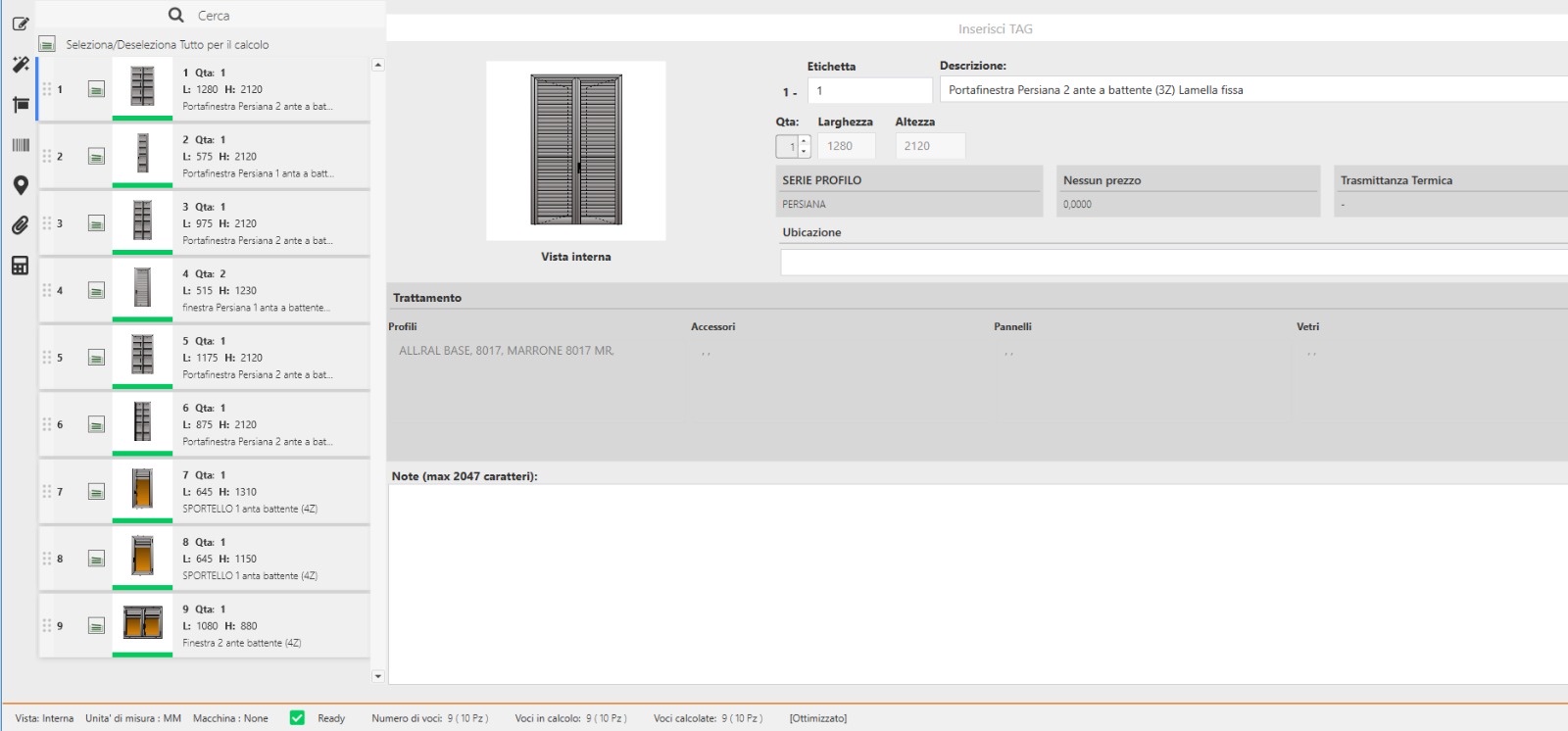Toggle calculation checkbox for item 5
The width and height of the screenshot is (1568, 731).
tap(96, 358)
